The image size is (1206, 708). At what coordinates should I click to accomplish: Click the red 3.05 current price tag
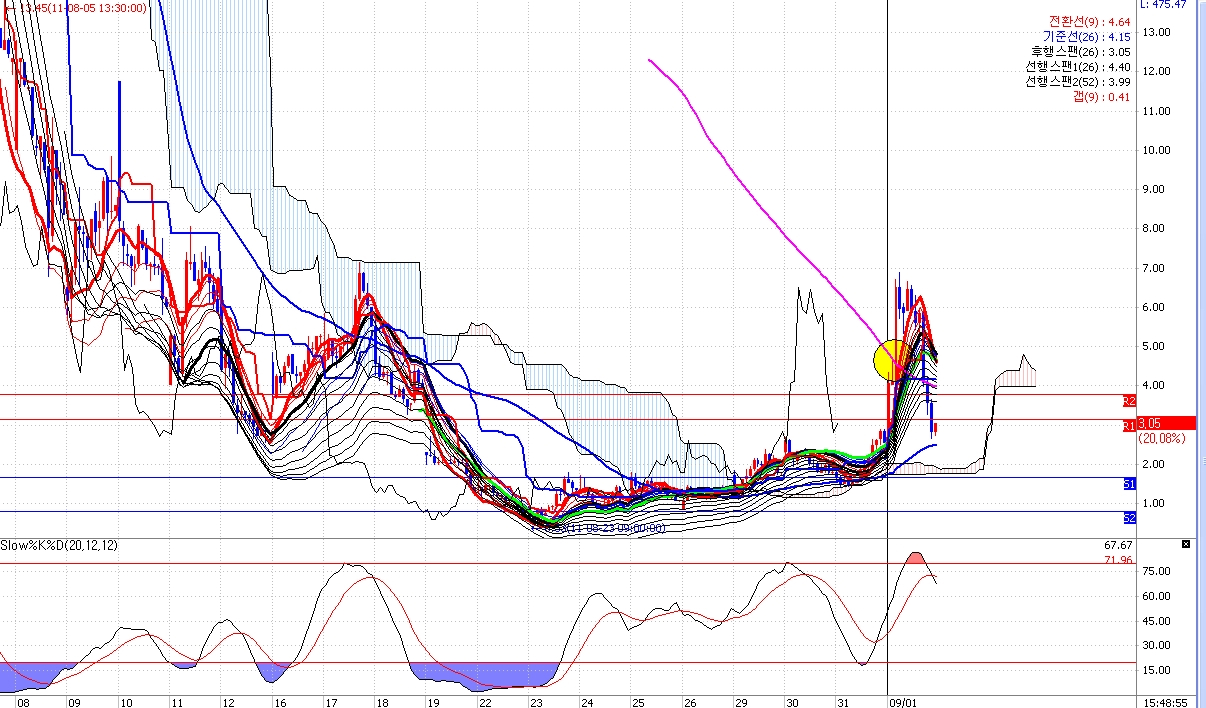[1166, 423]
